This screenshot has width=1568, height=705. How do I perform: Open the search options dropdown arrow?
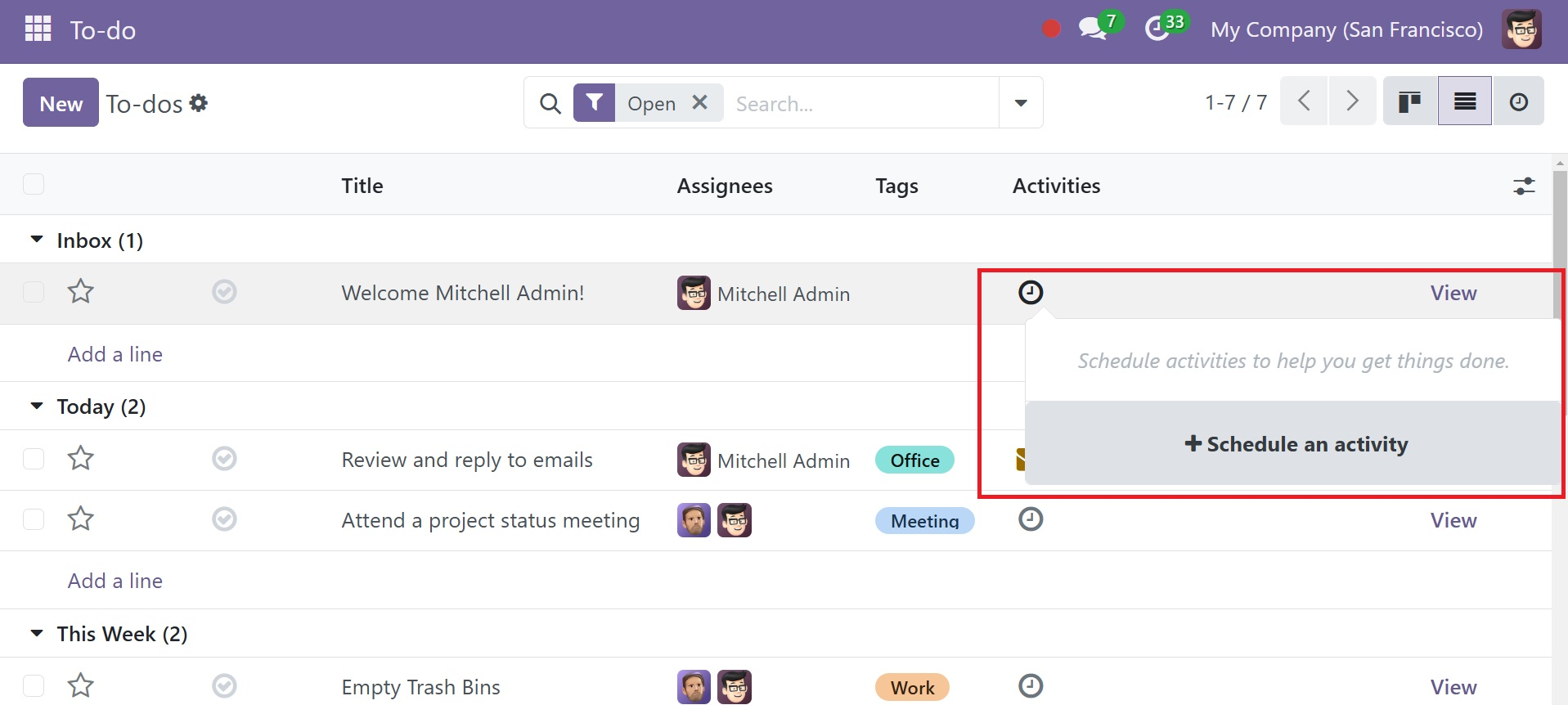(x=1021, y=102)
